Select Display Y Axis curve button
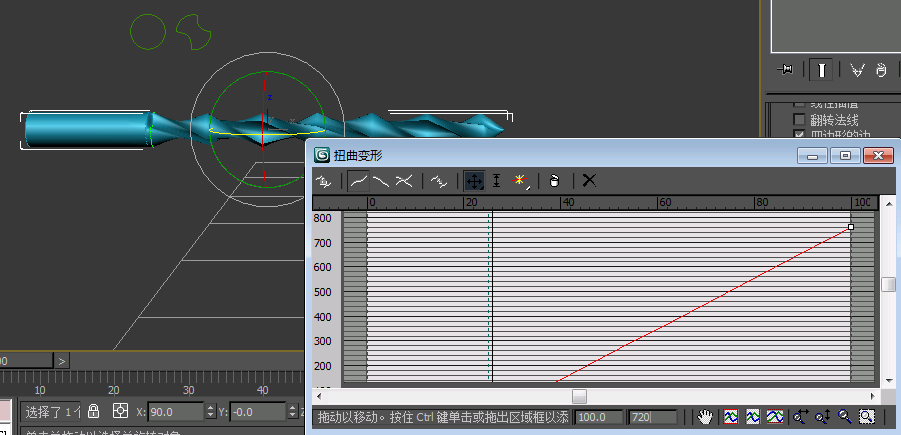The height and width of the screenshot is (435, 901). 380,181
